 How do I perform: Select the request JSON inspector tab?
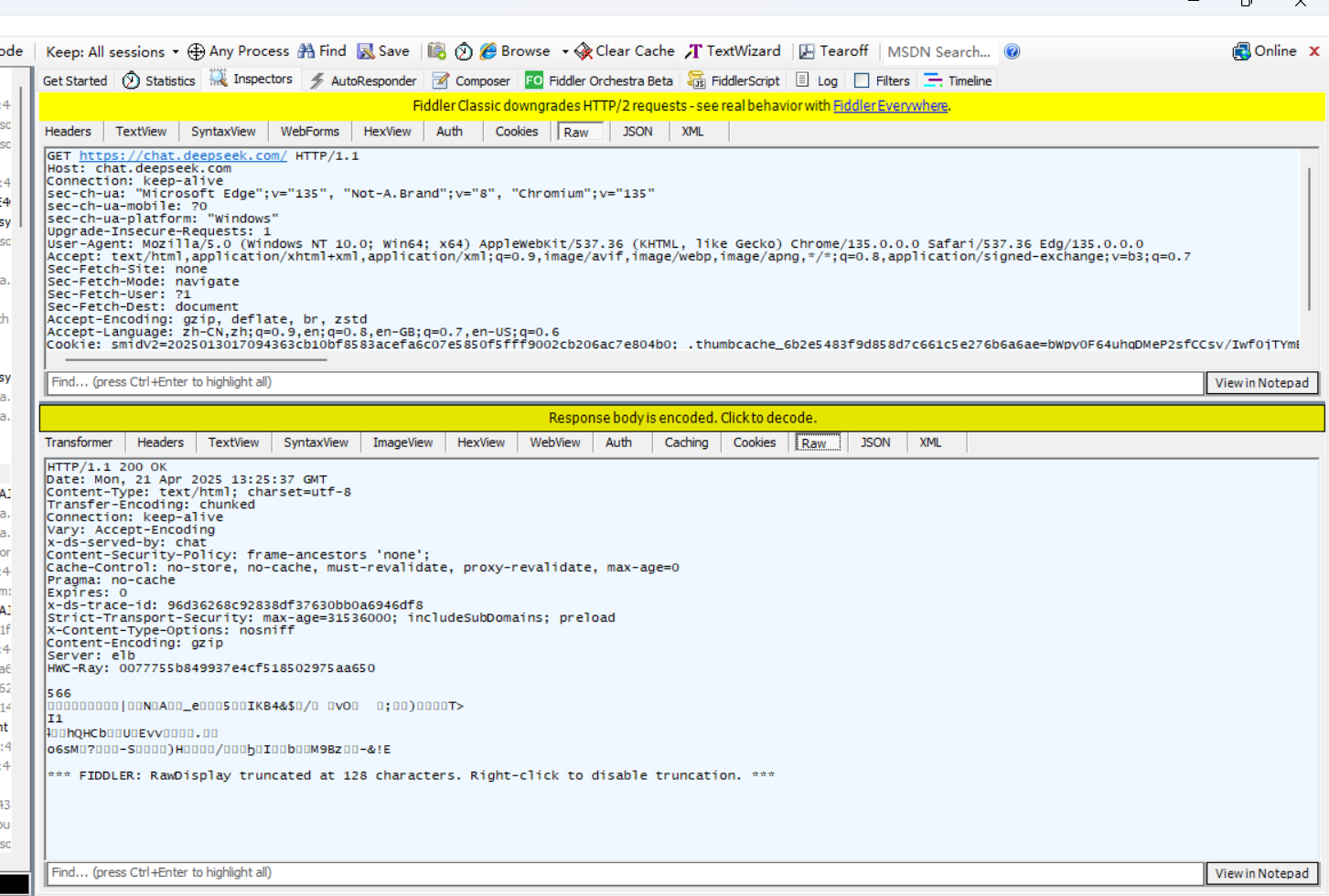[638, 132]
